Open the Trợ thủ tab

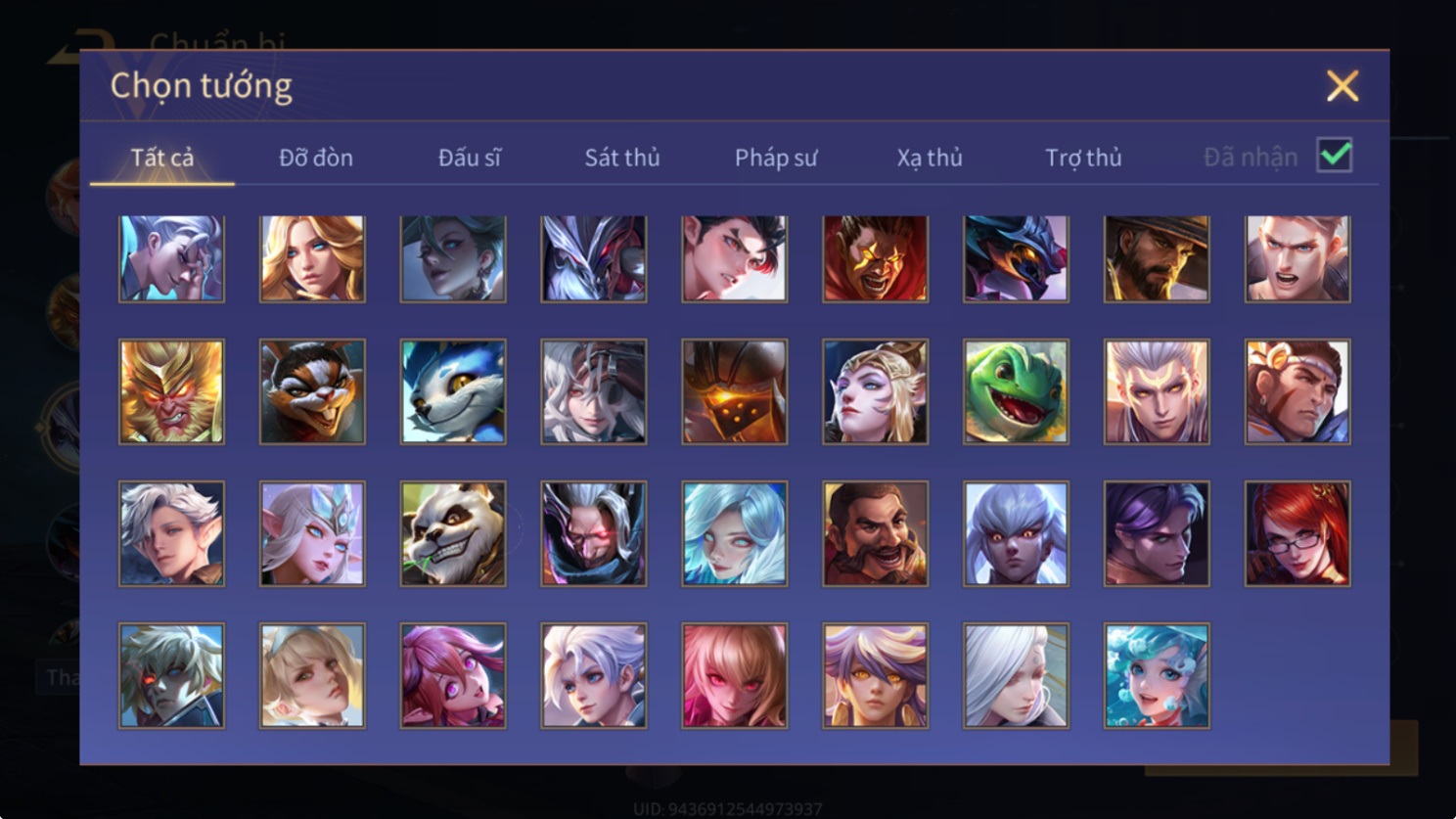pos(1083,158)
